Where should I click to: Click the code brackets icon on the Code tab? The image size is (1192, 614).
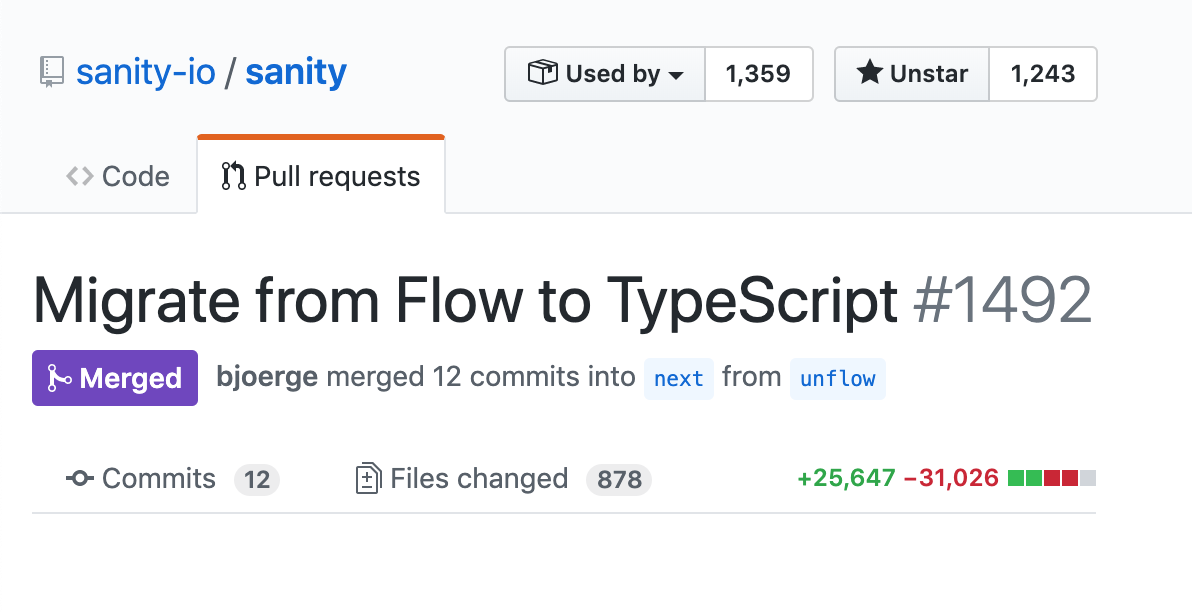coord(78,176)
